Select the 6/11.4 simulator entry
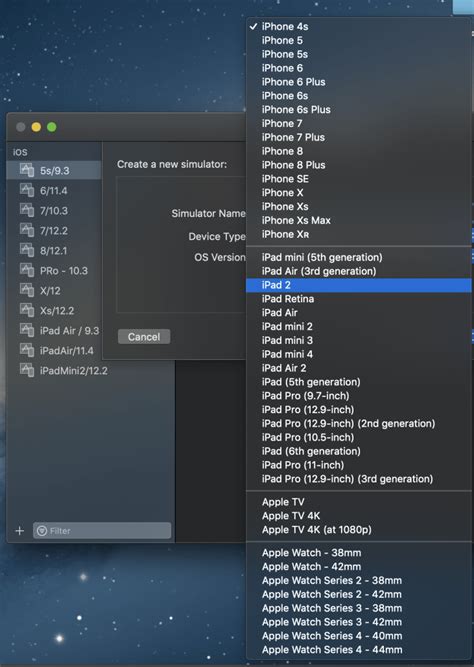The image size is (474, 667). pos(54,190)
